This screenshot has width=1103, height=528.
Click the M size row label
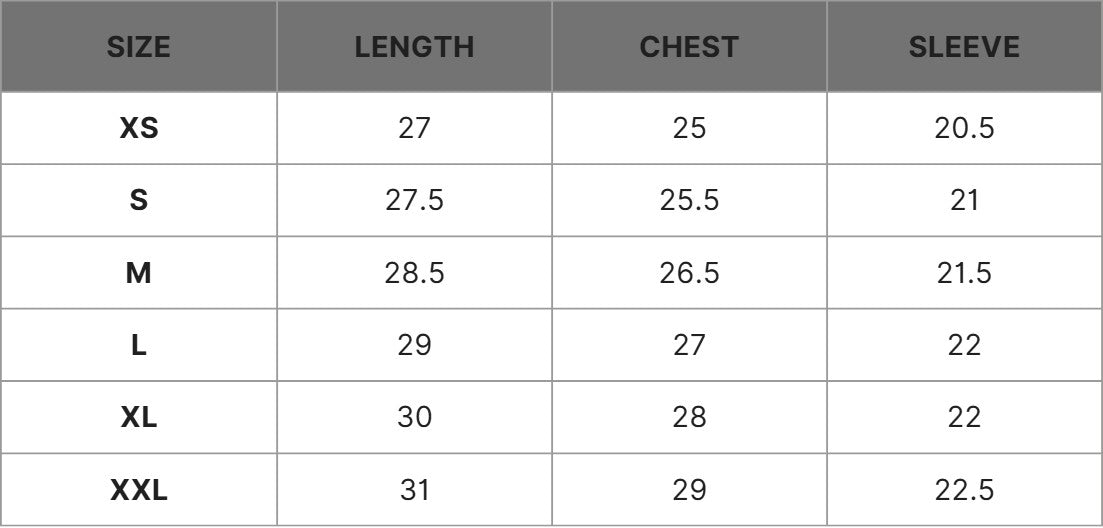(x=139, y=273)
